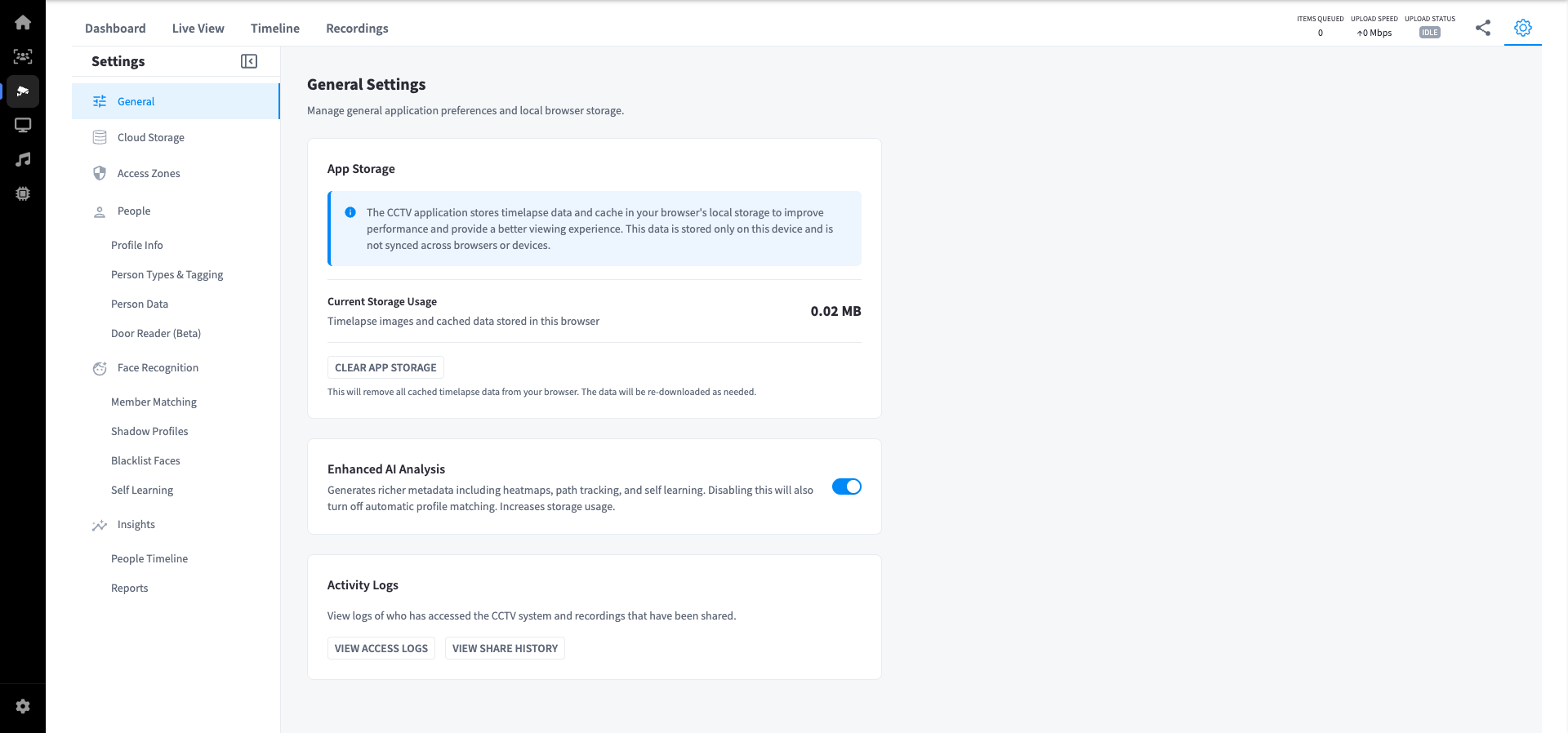1568x733 pixels.
Task: Open Shadow Profiles settings
Action: click(149, 431)
